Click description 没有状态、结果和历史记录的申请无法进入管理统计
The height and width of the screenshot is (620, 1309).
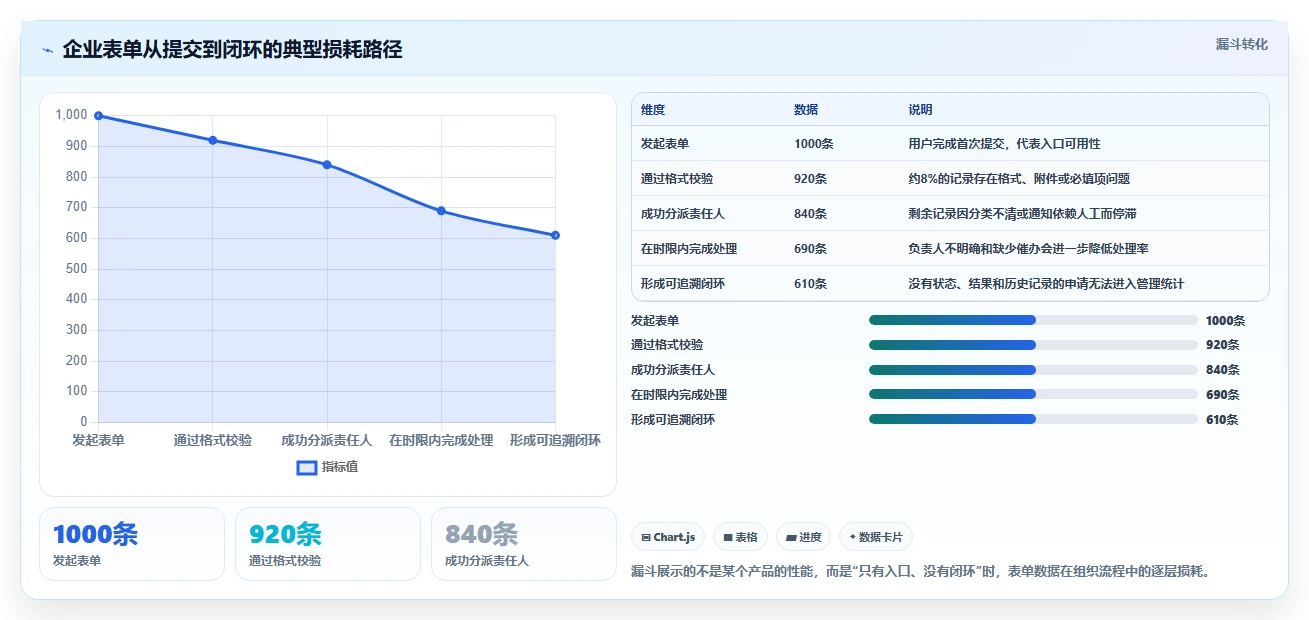[1046, 284]
